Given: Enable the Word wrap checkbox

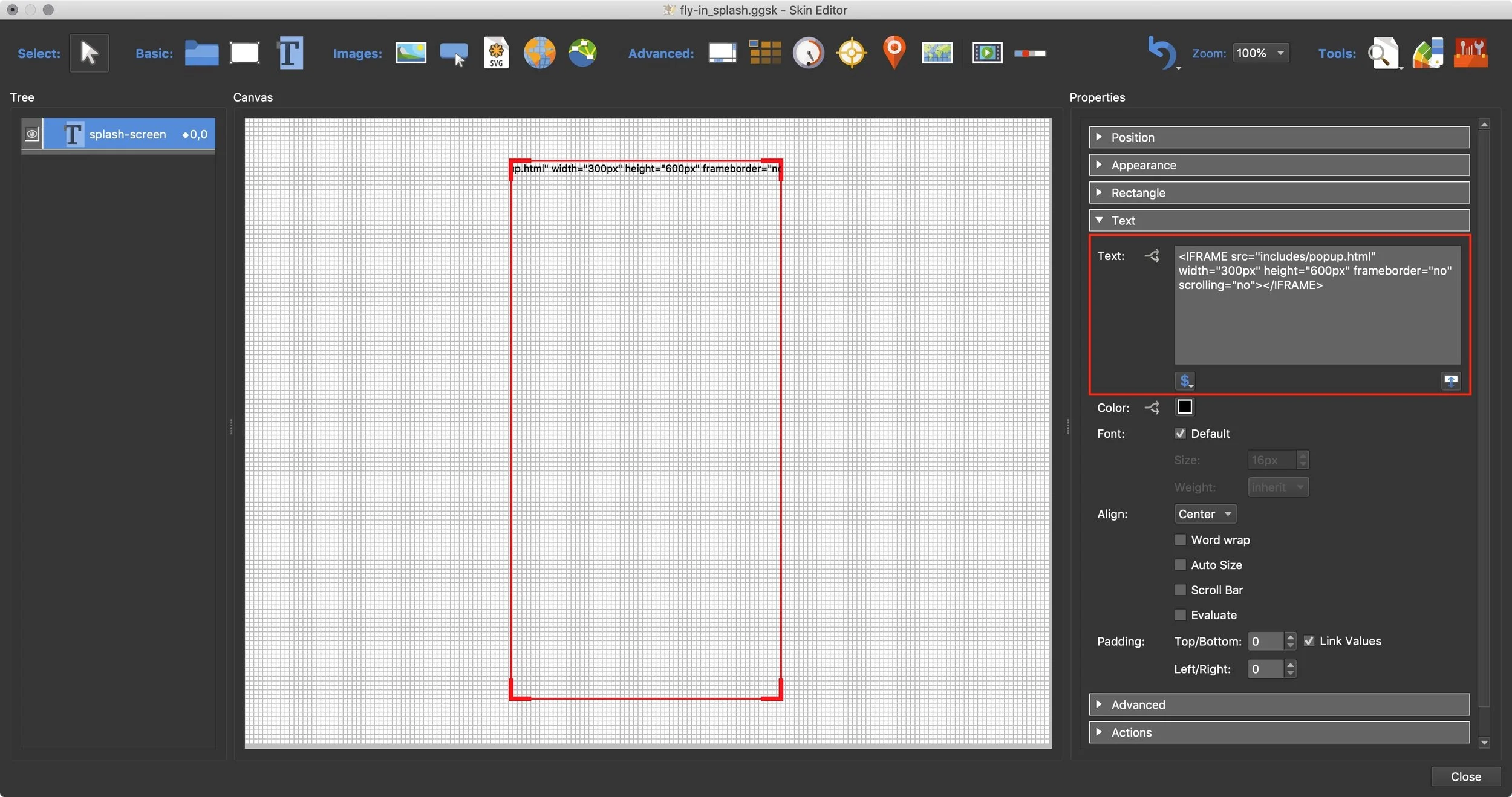Looking at the screenshot, I should [x=1180, y=539].
